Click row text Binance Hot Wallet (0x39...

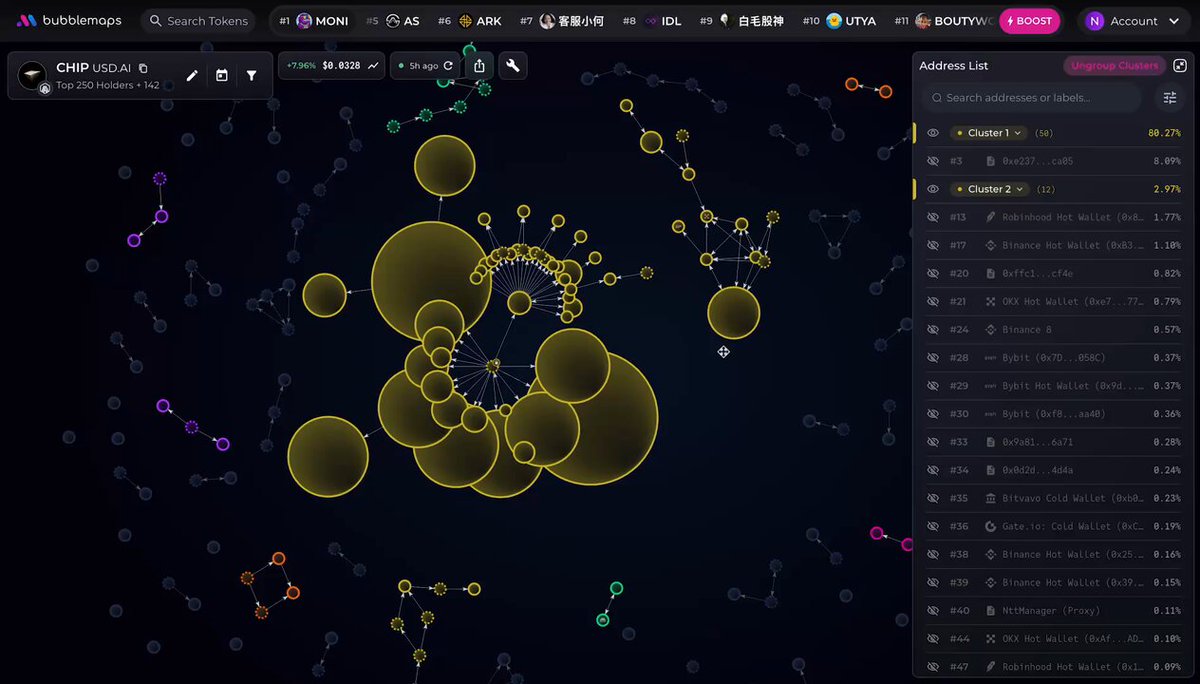(x=1072, y=582)
